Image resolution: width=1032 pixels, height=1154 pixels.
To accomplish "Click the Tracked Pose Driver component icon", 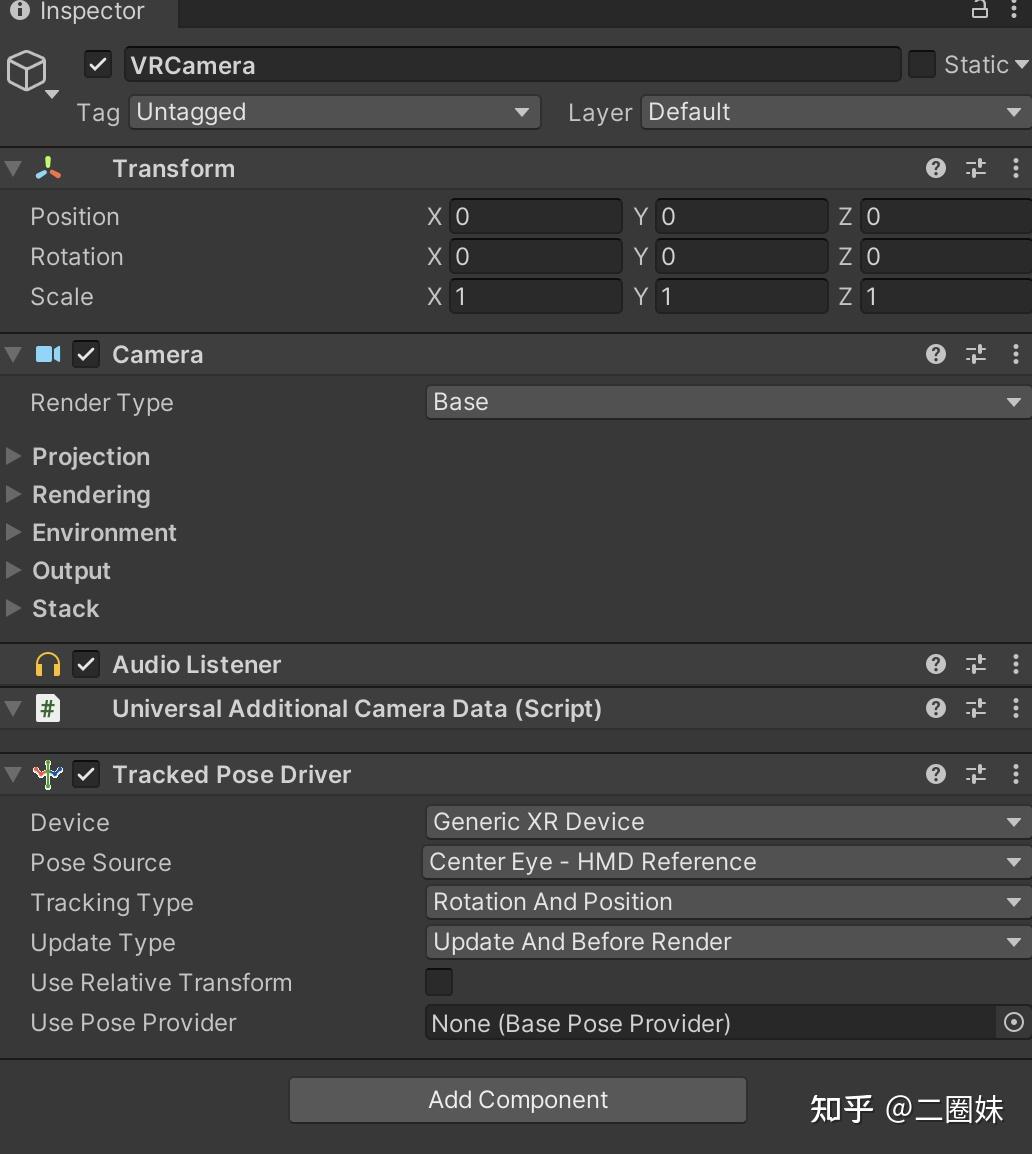I will coord(47,774).
